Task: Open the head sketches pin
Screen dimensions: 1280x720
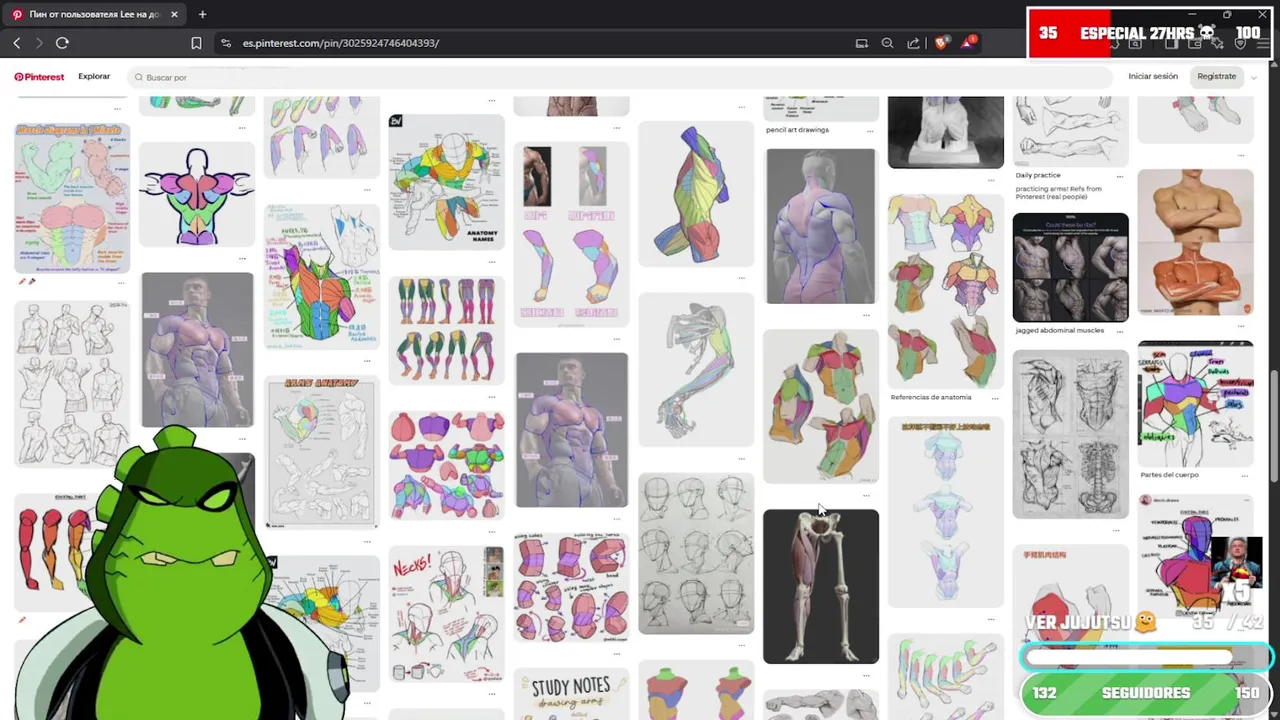Action: [696, 554]
